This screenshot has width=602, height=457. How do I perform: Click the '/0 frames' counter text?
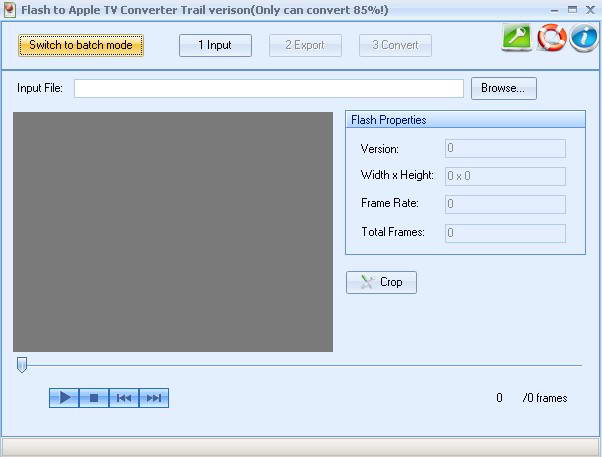[x=545, y=398]
